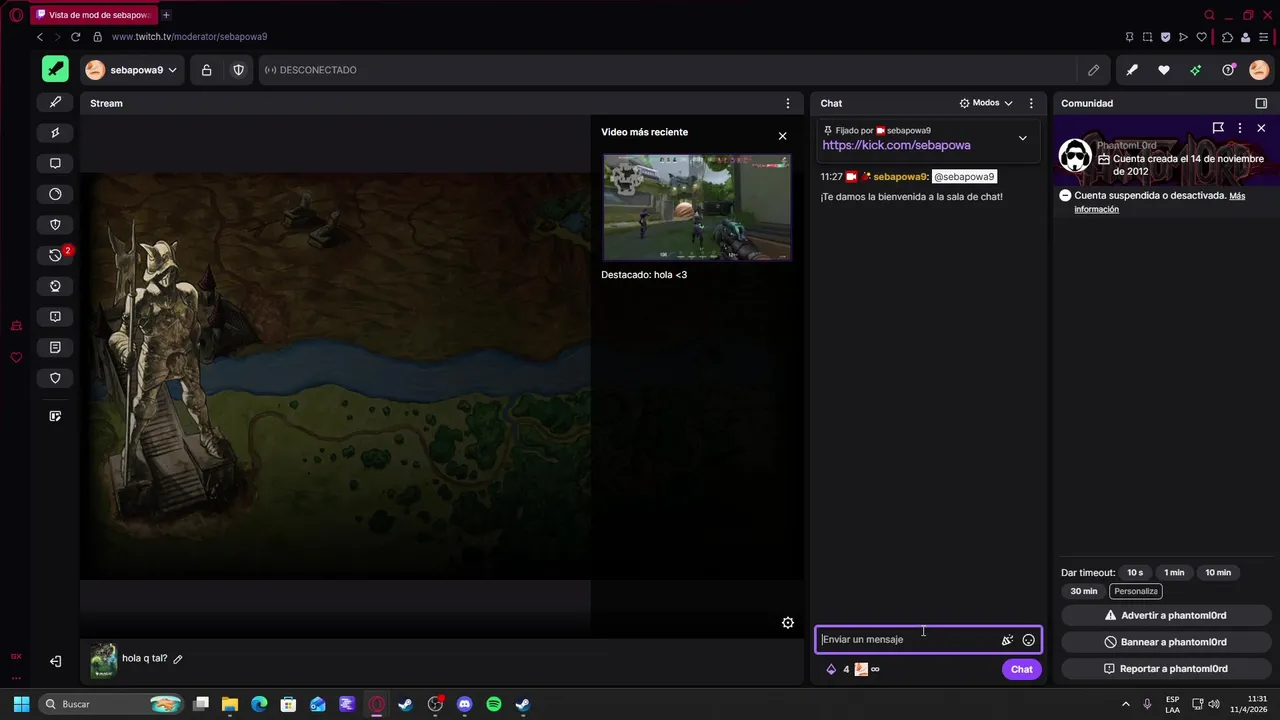Click the edit layout icon in sidebar
The image size is (1280, 720).
coord(55,416)
